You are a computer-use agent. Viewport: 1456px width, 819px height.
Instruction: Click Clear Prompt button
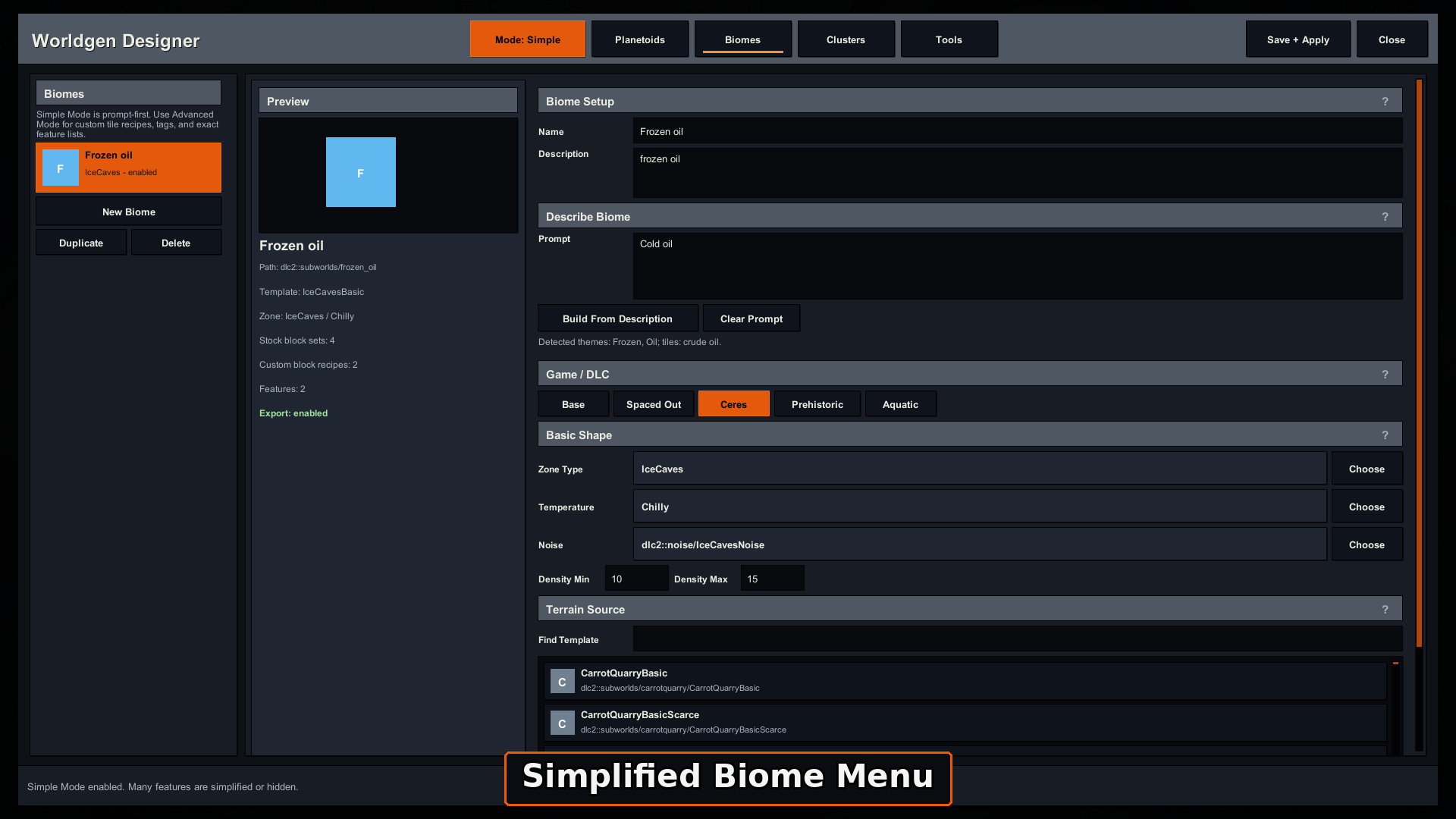click(x=752, y=318)
